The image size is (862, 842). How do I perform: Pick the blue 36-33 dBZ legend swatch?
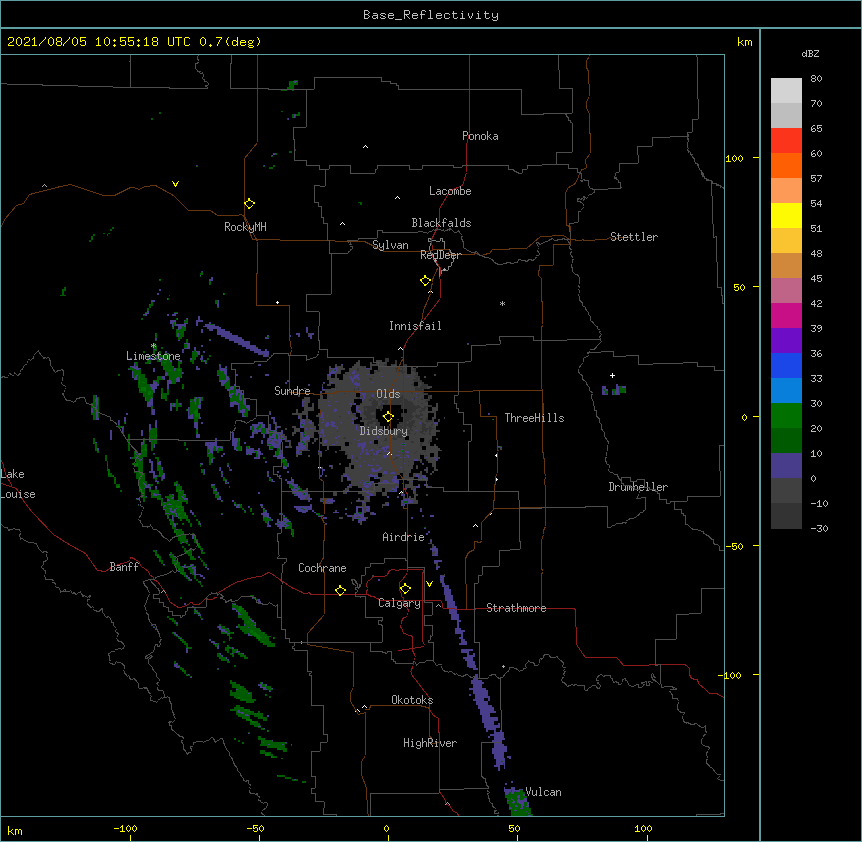[786, 365]
